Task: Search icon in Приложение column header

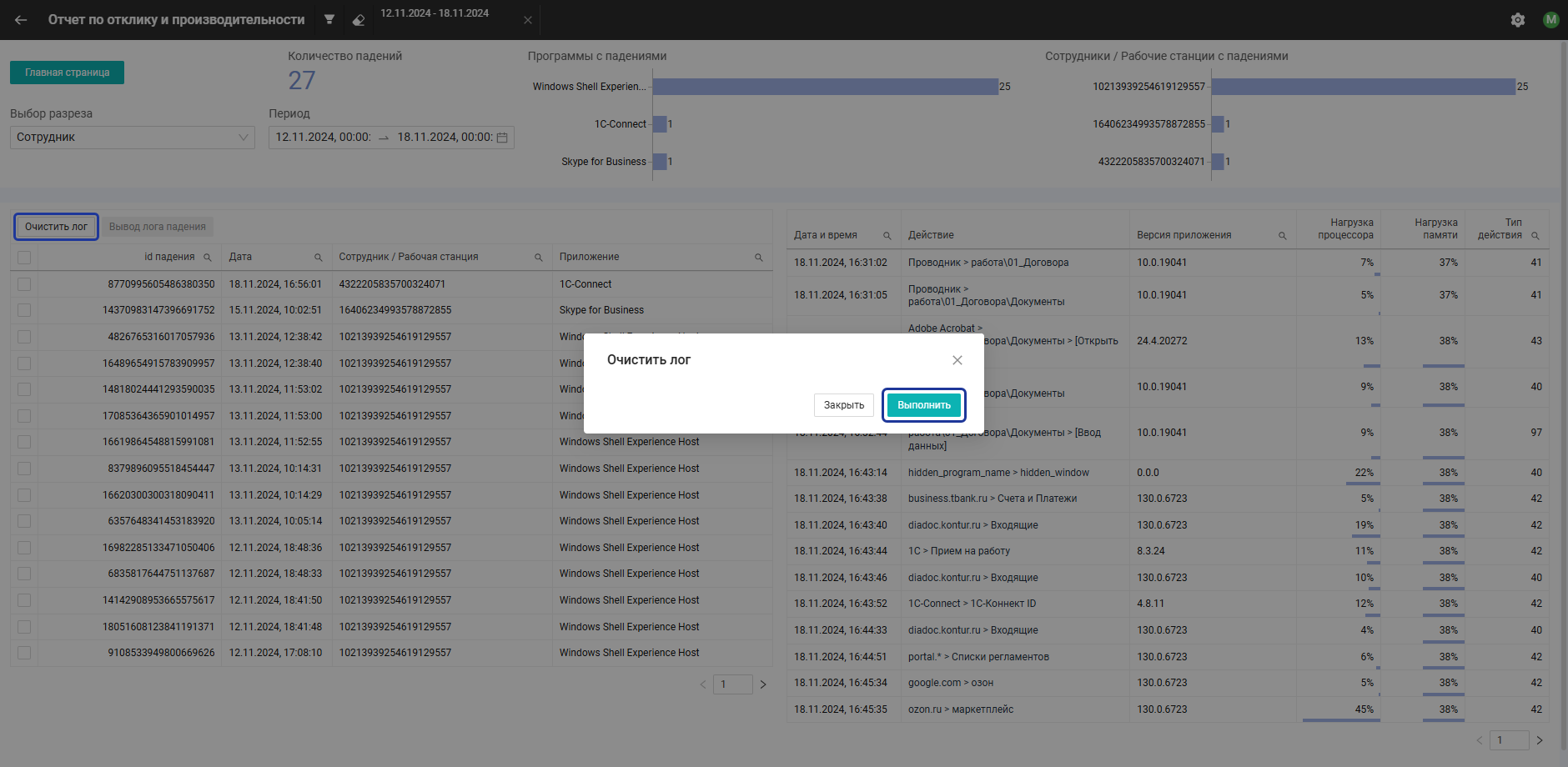Action: click(x=759, y=258)
